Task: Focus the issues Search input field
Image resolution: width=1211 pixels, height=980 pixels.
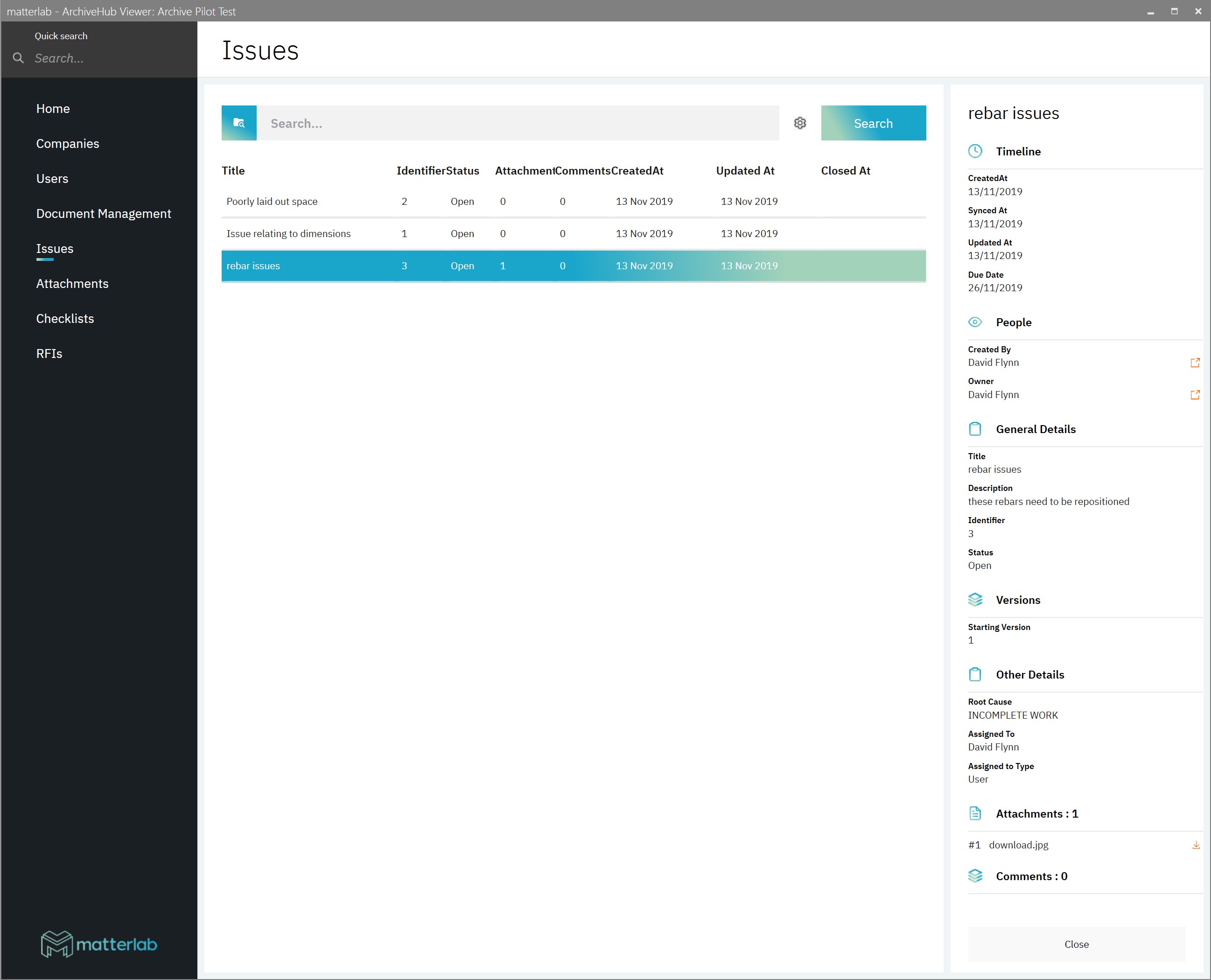Action: pos(517,123)
